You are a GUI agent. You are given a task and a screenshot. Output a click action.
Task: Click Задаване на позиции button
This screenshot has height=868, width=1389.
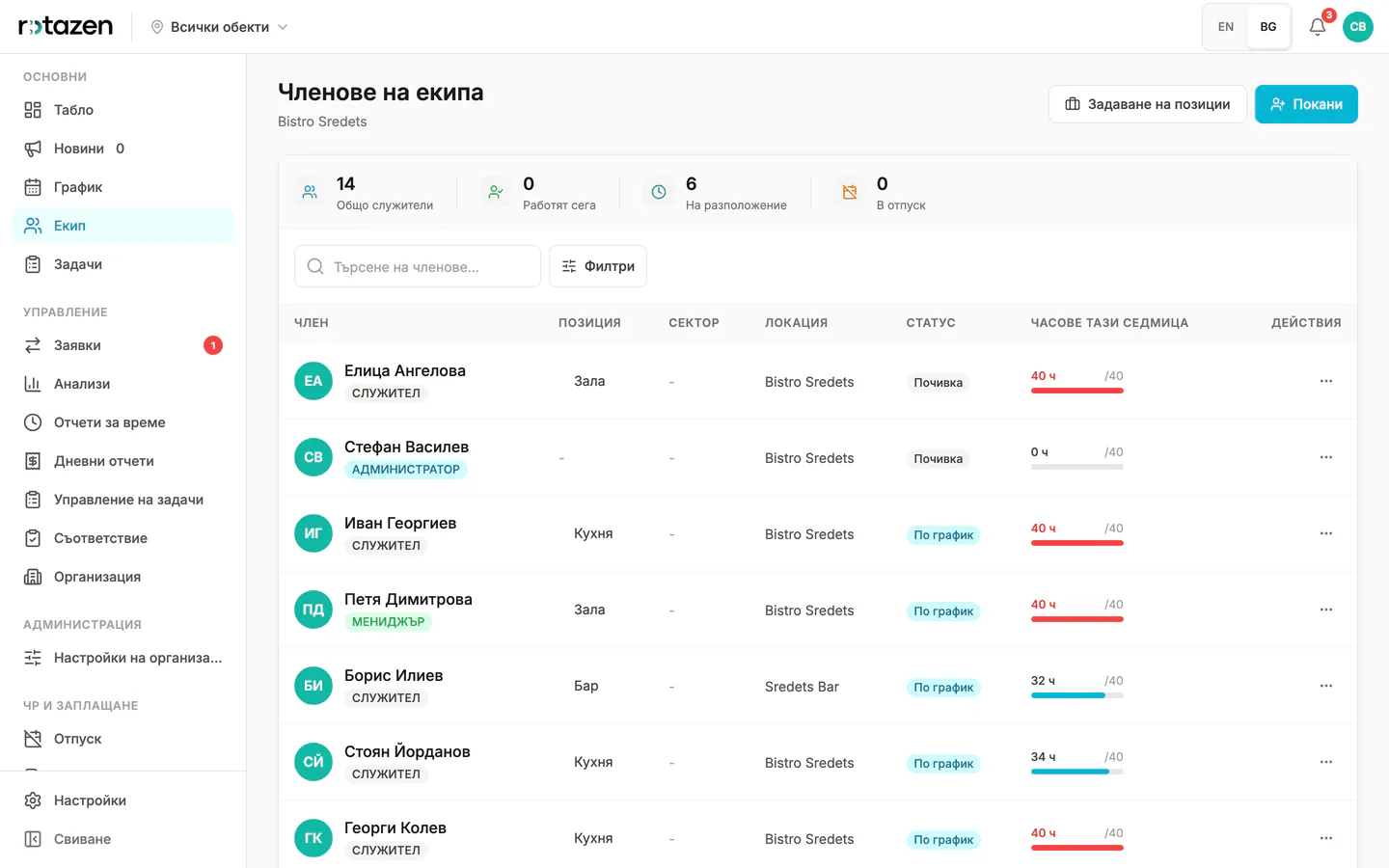click(x=1148, y=104)
